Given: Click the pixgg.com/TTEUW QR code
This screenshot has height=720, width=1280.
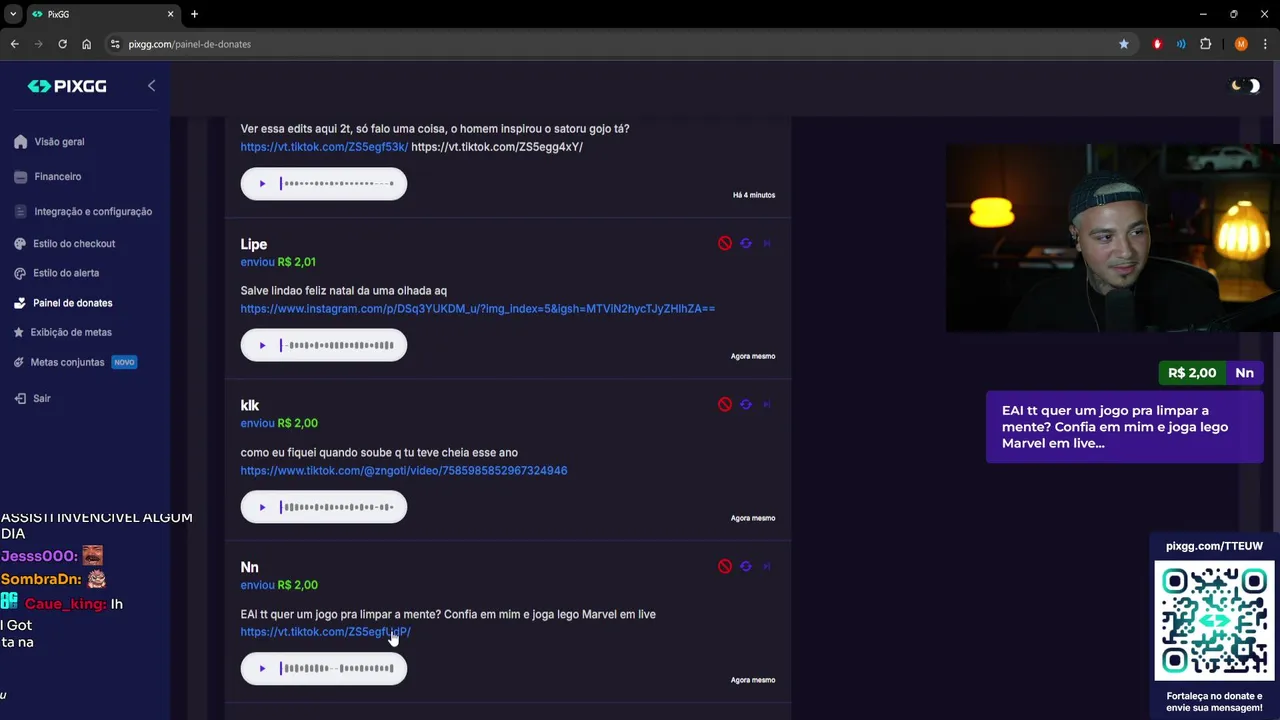Looking at the screenshot, I should coord(1214,620).
